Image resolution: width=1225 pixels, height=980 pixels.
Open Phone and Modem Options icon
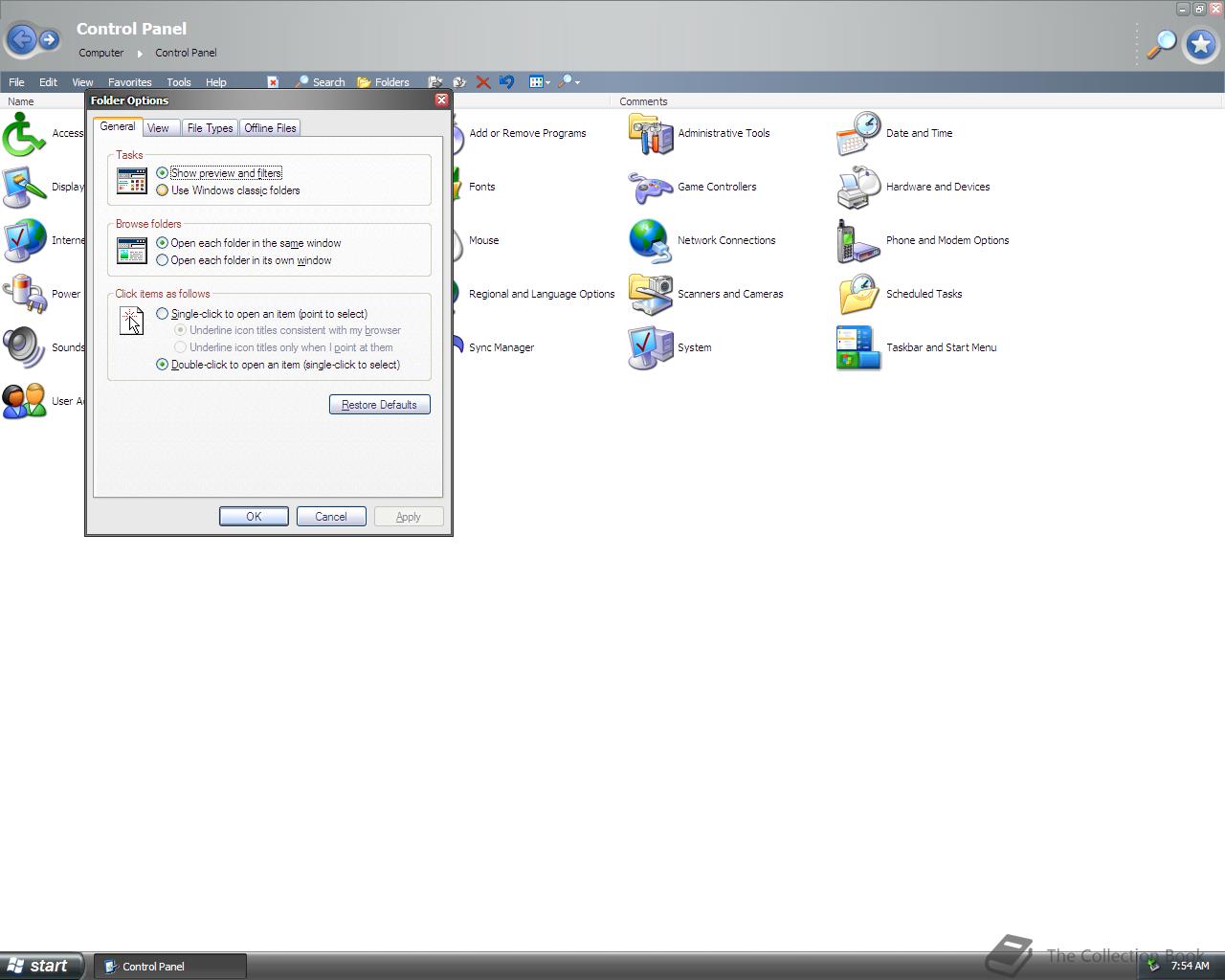click(x=858, y=240)
